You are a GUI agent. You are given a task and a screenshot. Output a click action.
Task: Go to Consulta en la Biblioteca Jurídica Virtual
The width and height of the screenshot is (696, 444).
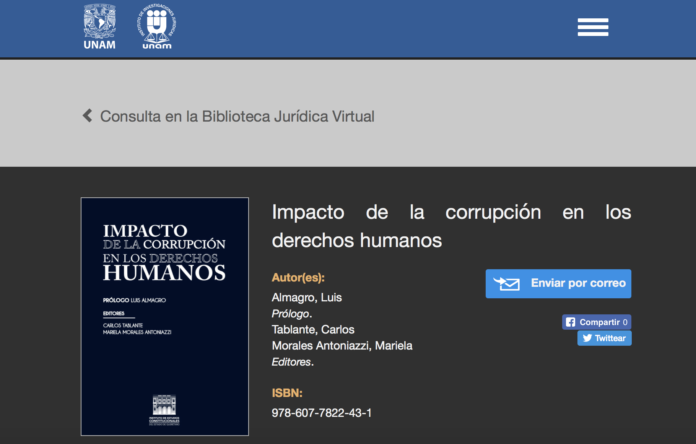coord(237,116)
